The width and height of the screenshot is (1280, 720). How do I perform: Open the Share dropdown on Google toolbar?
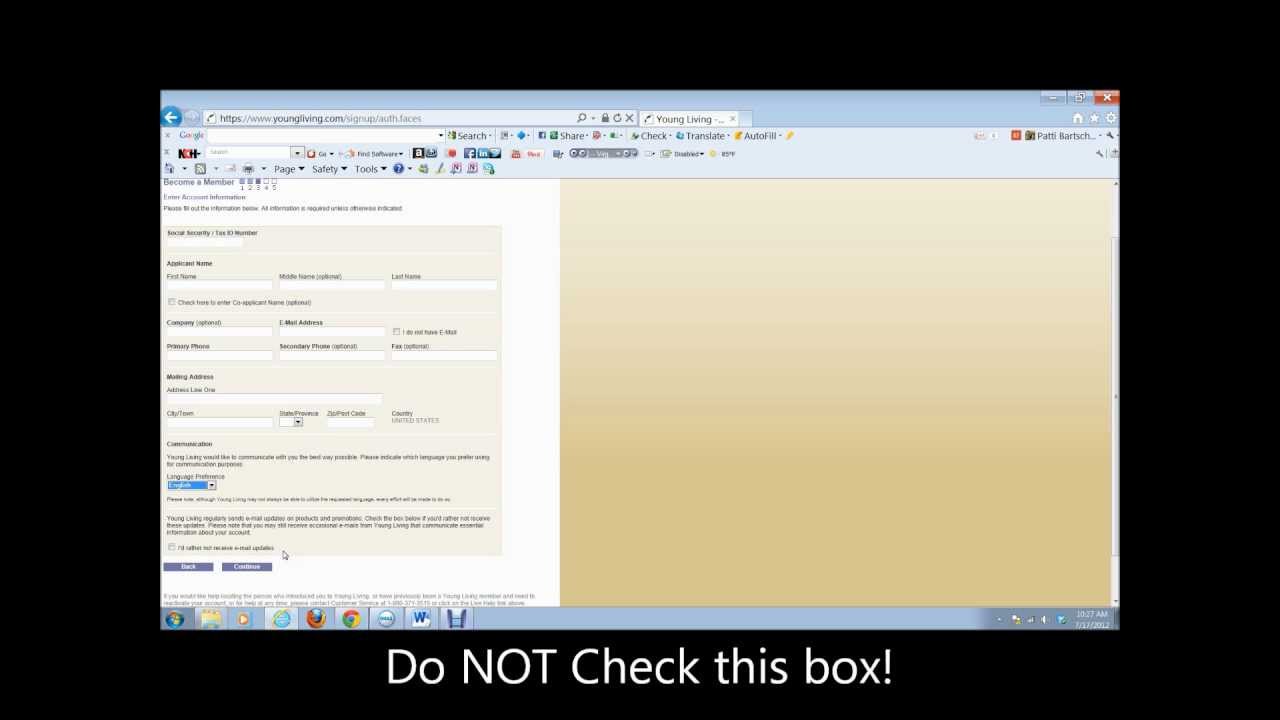(x=570, y=136)
